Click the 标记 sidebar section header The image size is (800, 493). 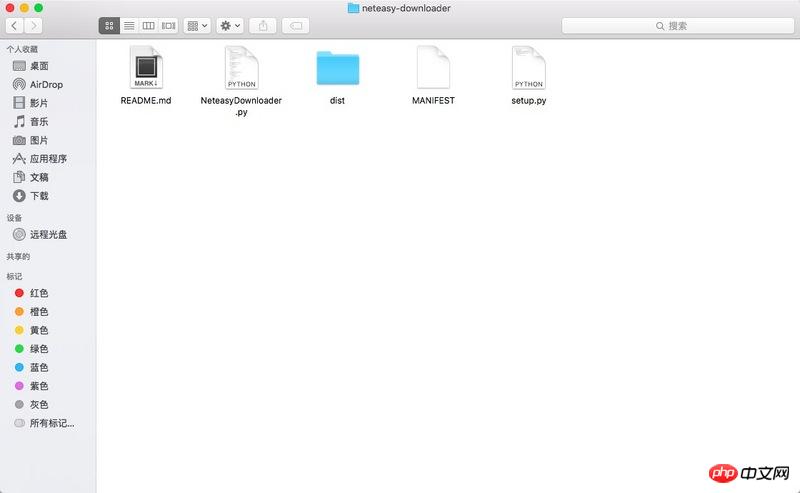point(14,276)
